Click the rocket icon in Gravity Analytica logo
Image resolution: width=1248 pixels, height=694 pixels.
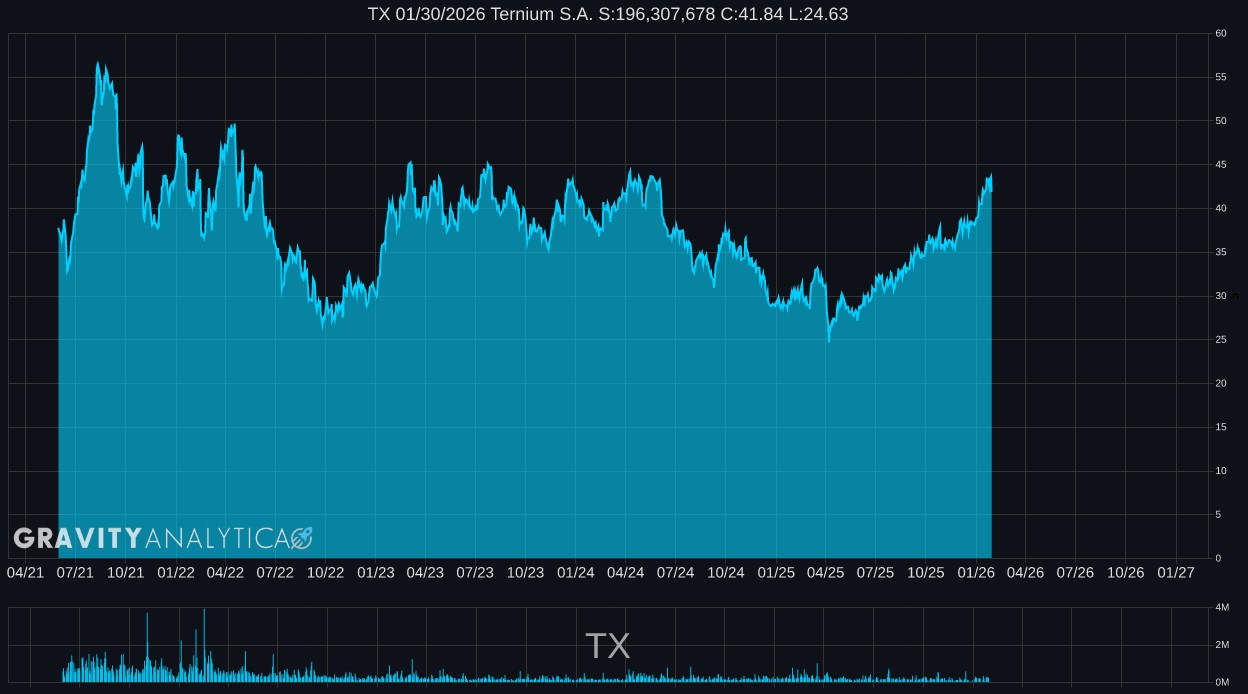[x=301, y=539]
